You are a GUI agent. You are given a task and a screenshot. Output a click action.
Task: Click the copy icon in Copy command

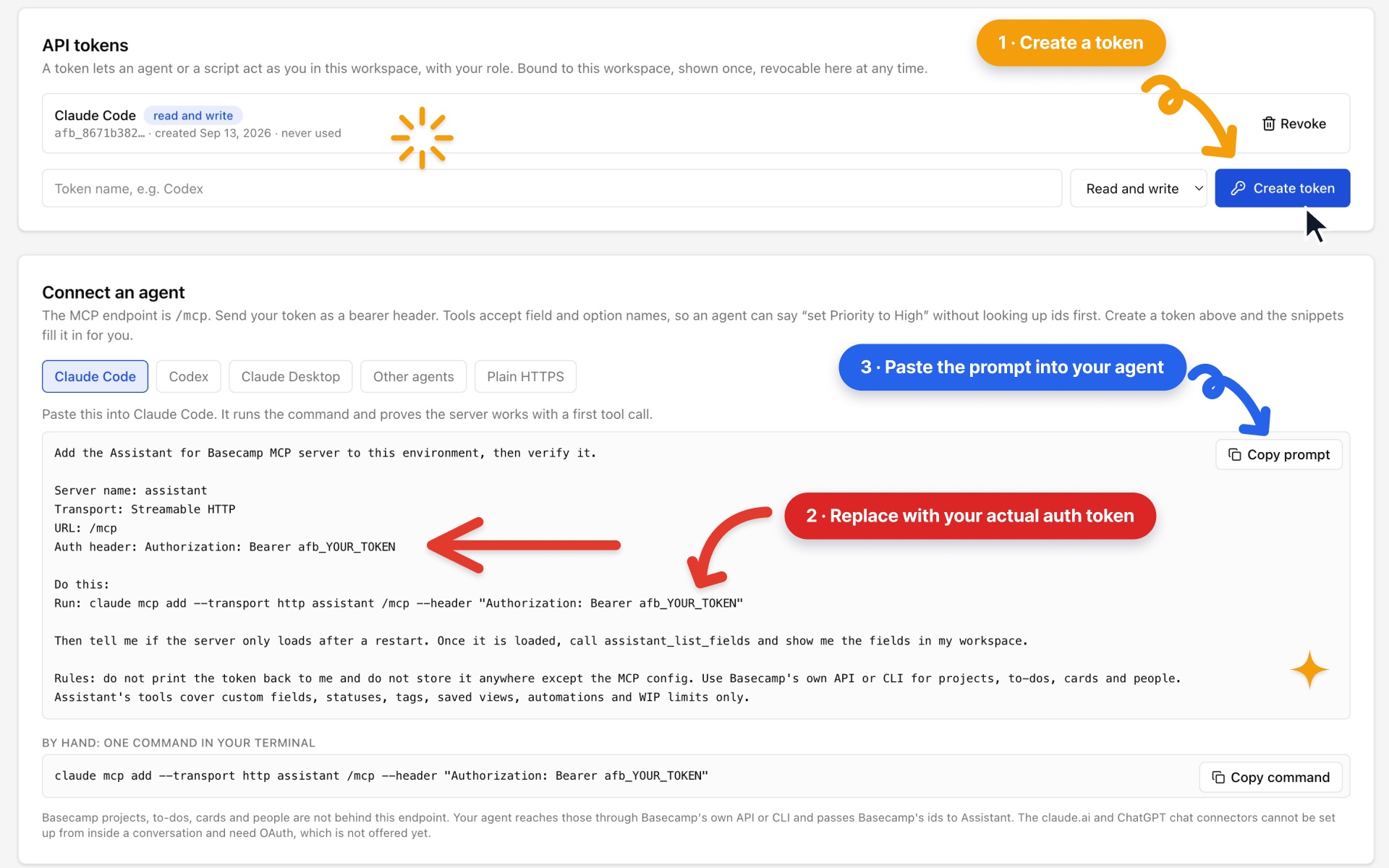click(x=1218, y=777)
